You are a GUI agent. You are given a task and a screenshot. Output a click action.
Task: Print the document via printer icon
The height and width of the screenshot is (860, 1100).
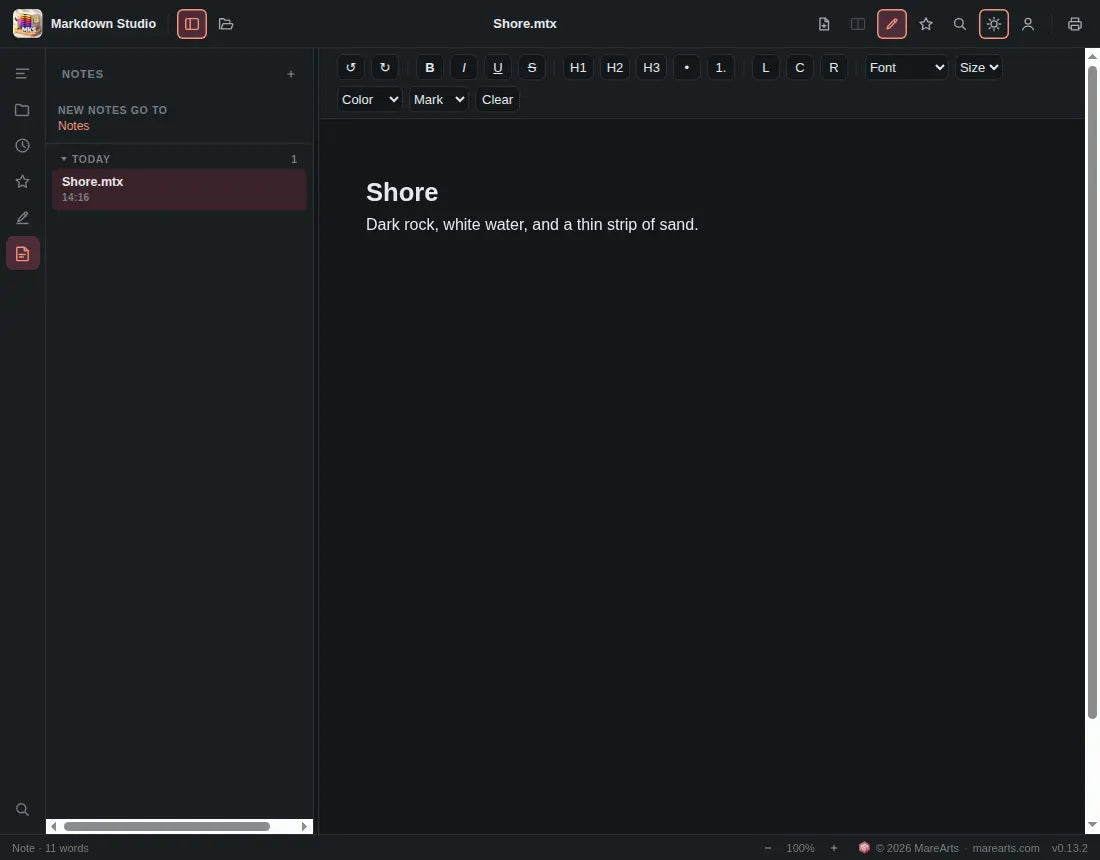(1075, 24)
